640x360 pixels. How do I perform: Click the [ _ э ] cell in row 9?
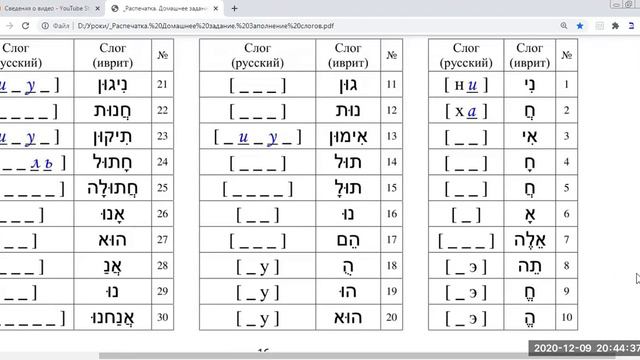tap(466, 291)
